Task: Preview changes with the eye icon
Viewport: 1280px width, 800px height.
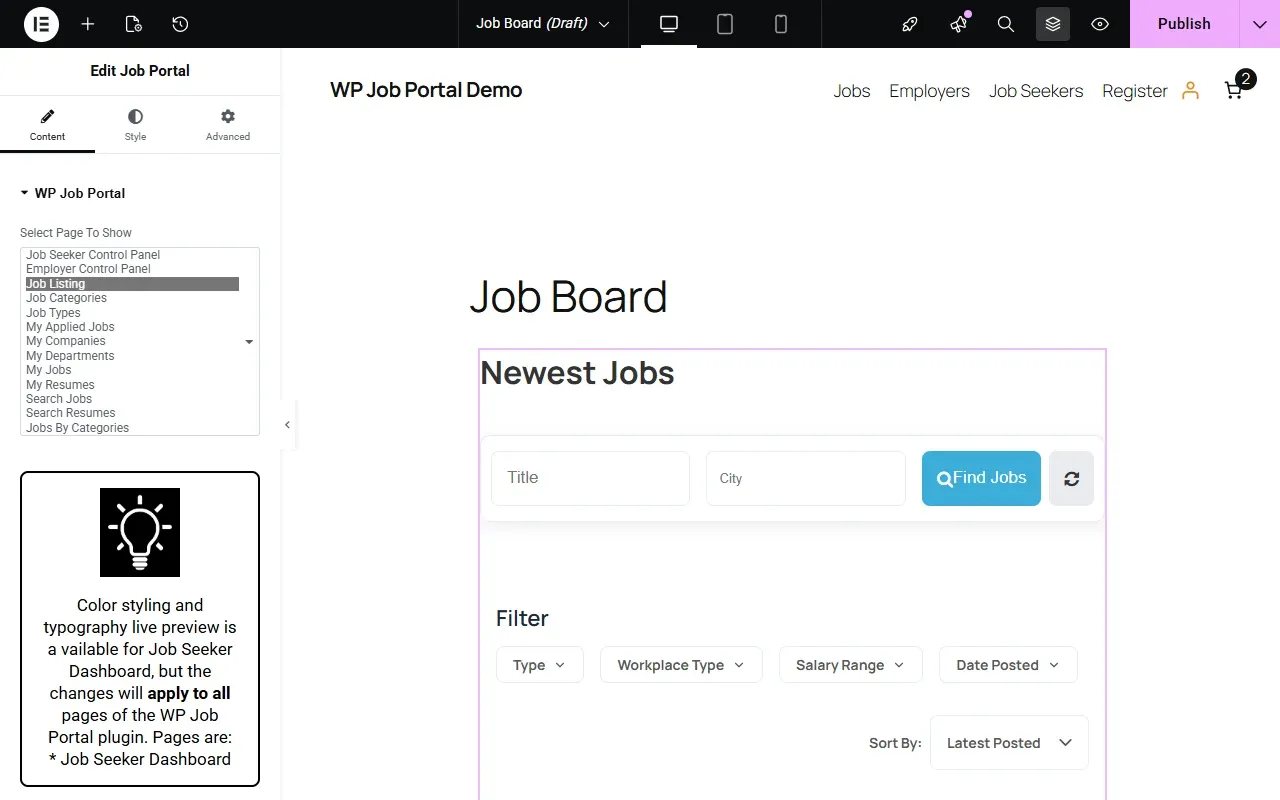Action: point(1100,24)
